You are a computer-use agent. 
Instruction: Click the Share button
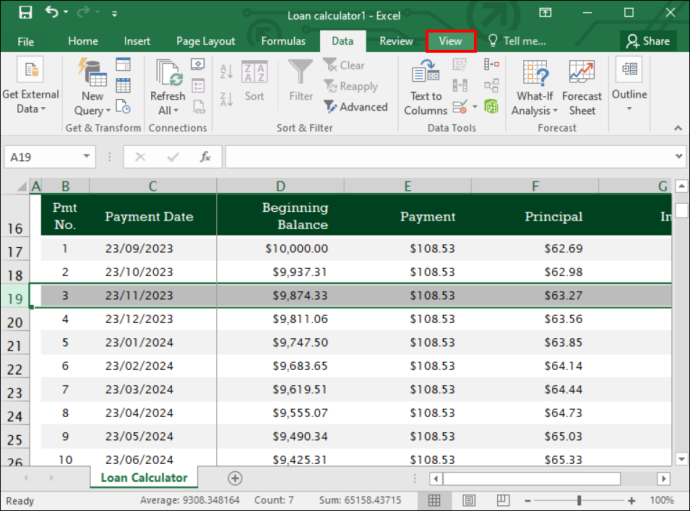click(648, 41)
